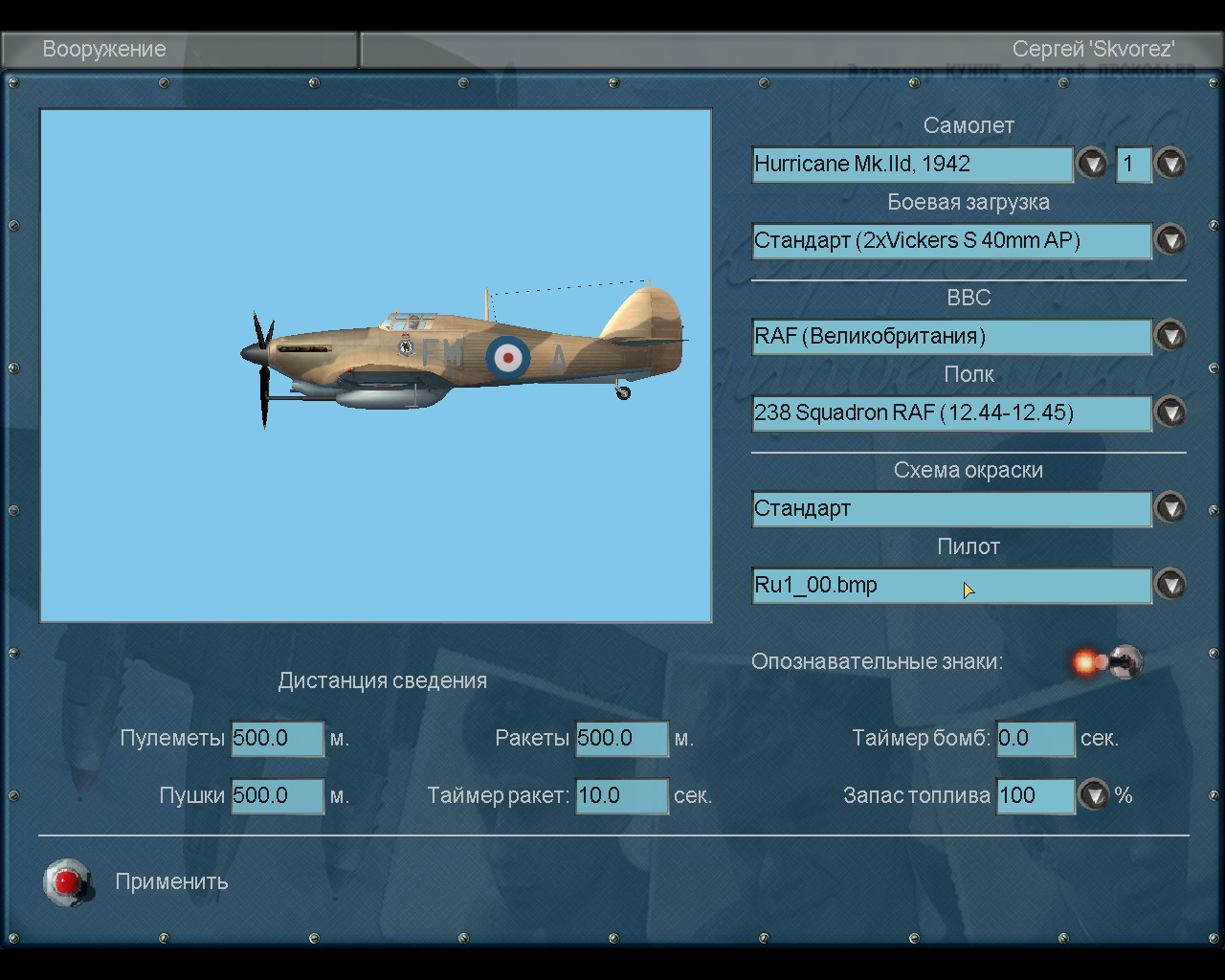Click the Пушки convergence distance field
The image size is (1225, 980).
[x=278, y=795]
